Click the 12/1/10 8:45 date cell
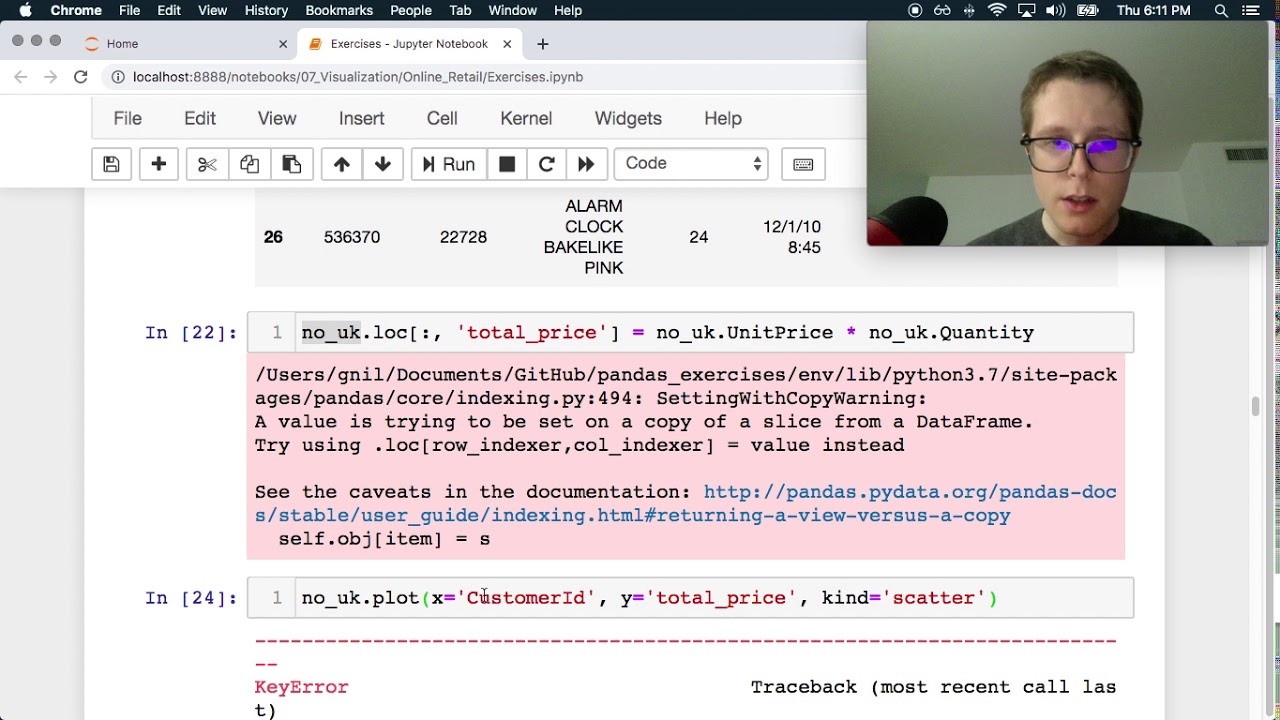 point(792,237)
